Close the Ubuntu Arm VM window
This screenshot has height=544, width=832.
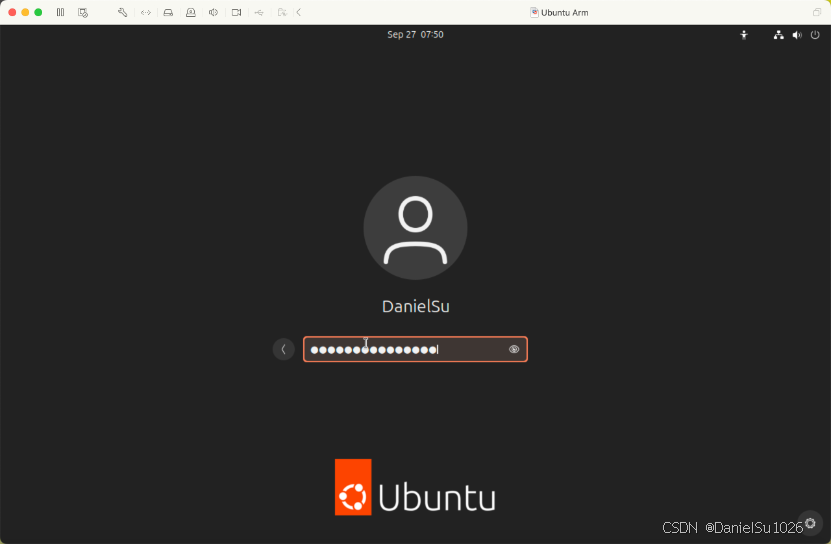point(12,12)
